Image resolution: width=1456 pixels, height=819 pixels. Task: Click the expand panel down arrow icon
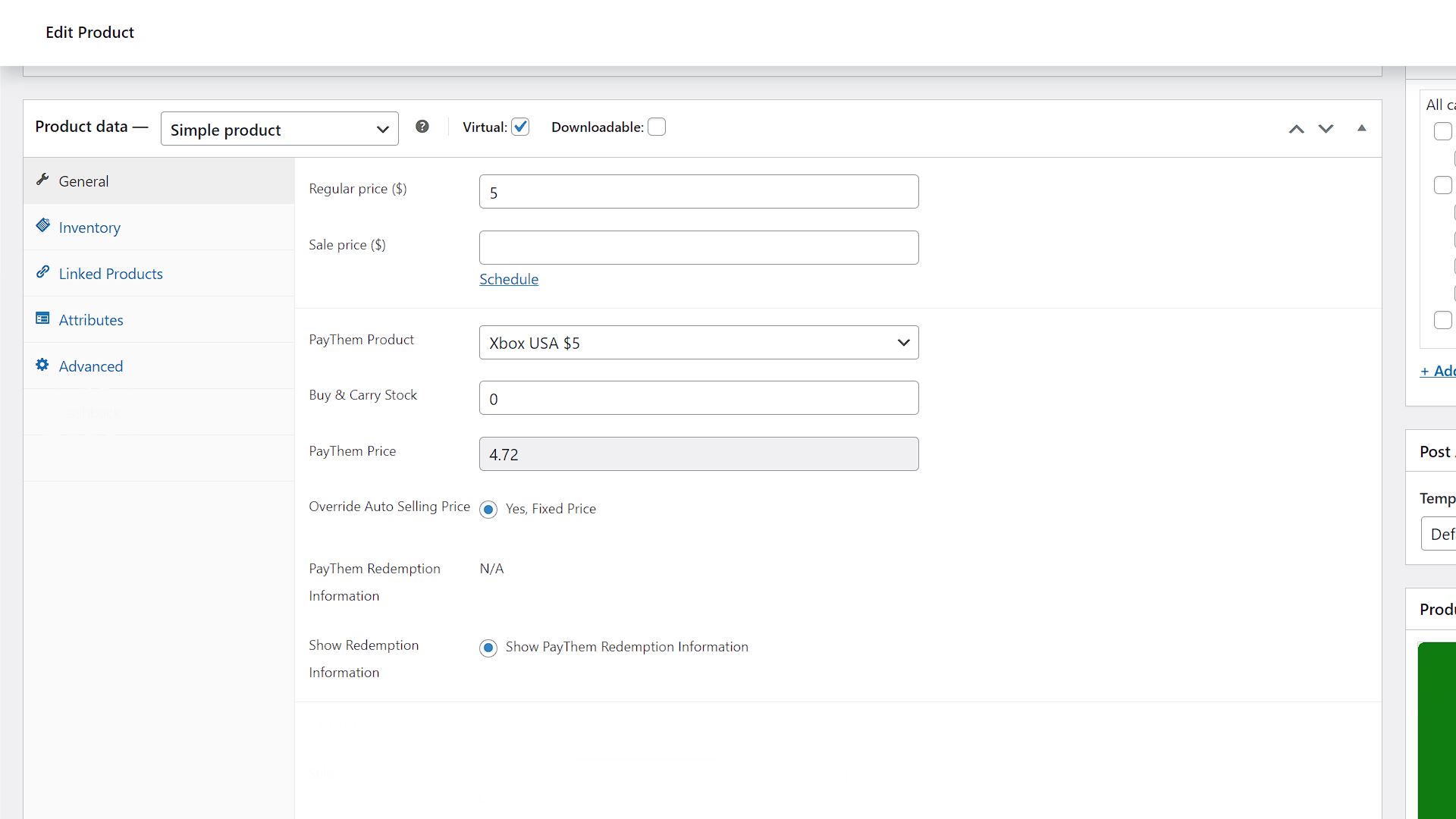[x=1326, y=127]
